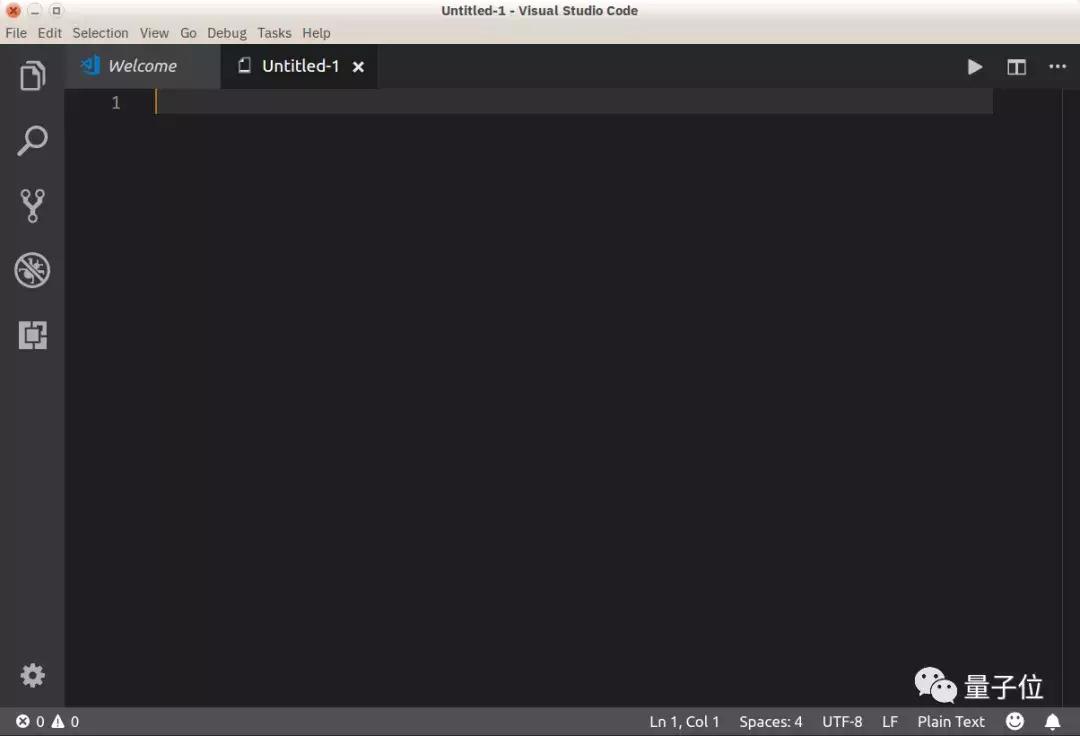Open the Manage settings gear
This screenshot has height=736, width=1080.
[x=33, y=675]
